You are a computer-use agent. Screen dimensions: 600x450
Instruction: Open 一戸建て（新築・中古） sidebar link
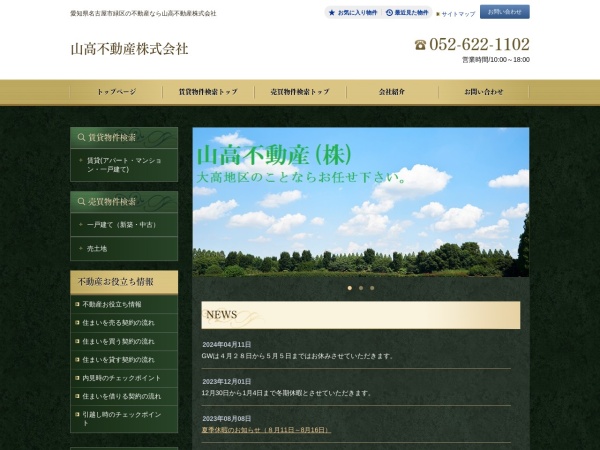click(x=124, y=225)
